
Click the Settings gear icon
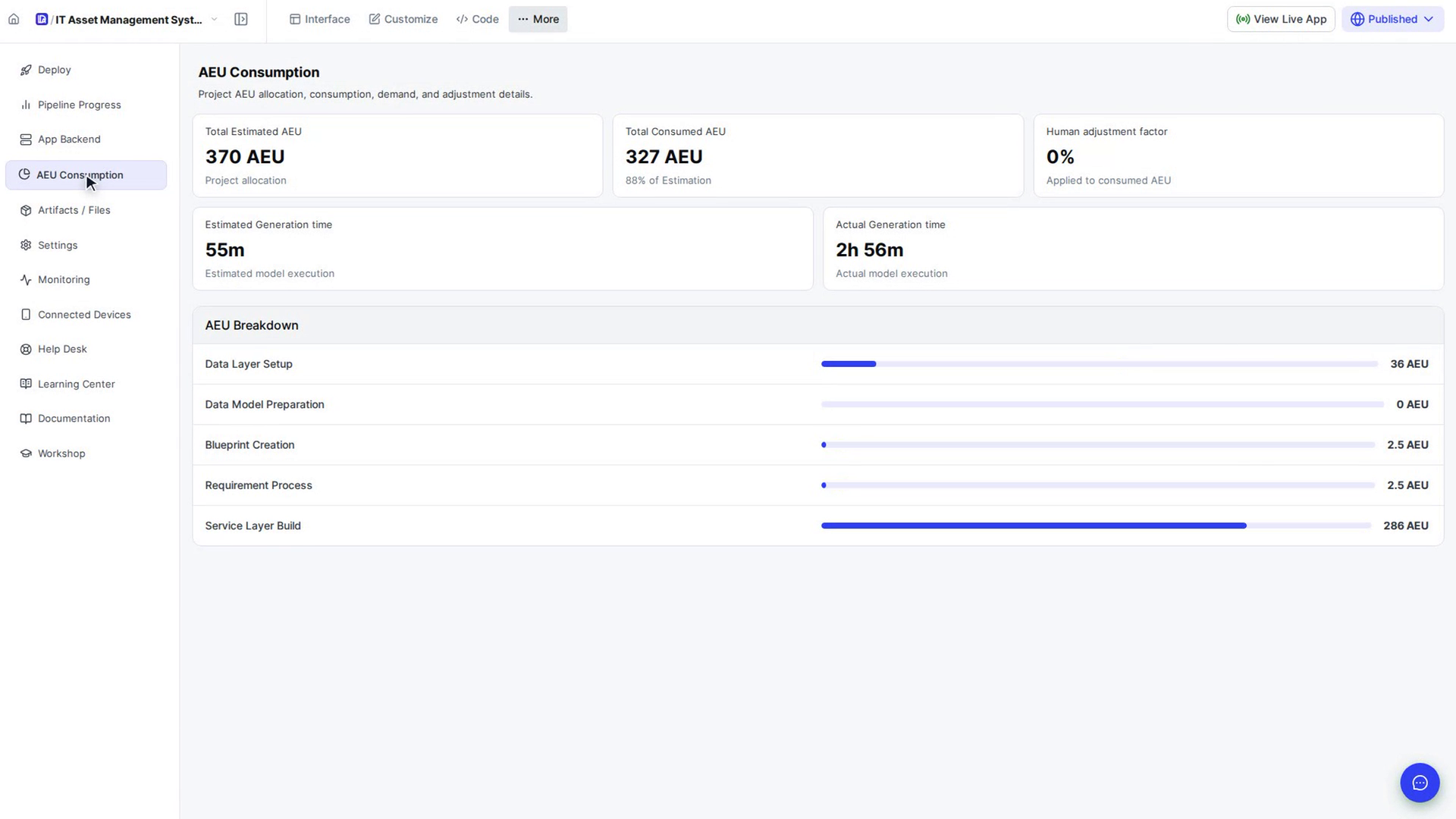[26, 245]
